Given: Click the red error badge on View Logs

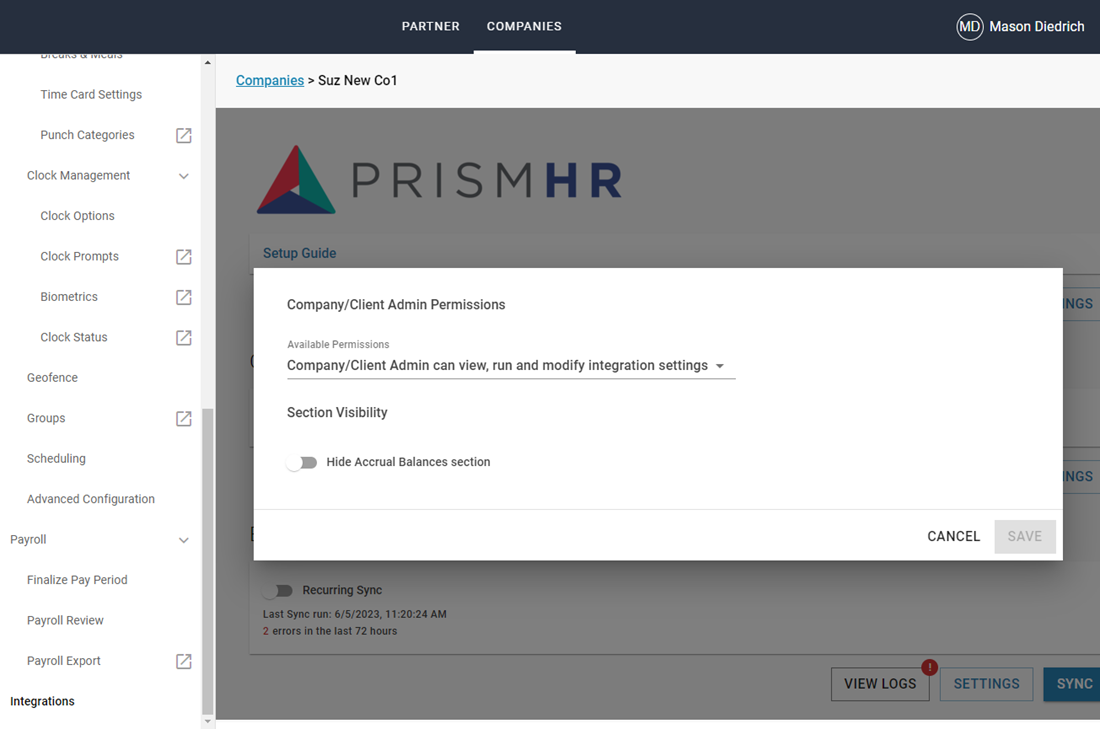Looking at the screenshot, I should tap(929, 666).
